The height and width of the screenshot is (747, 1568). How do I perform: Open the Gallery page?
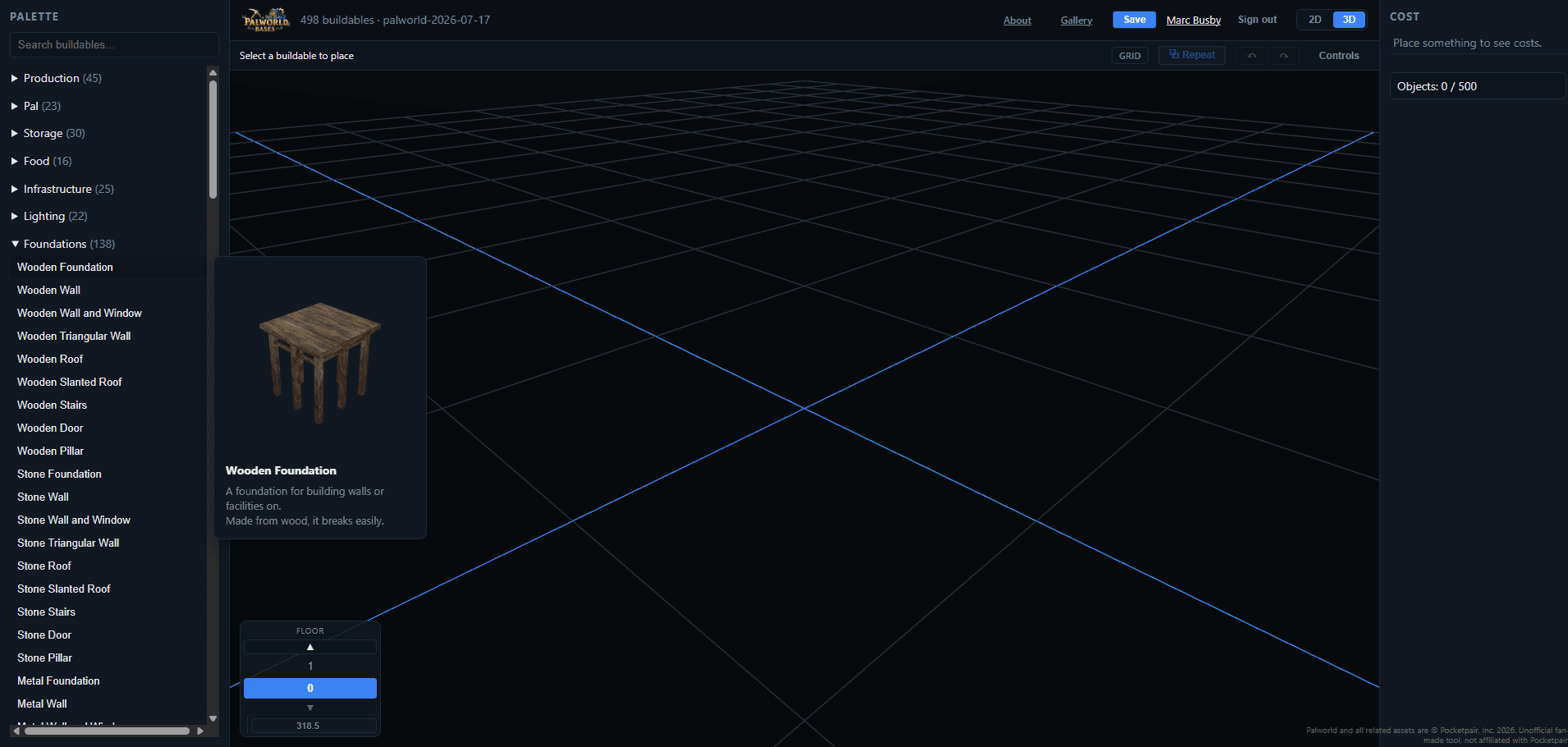pyautogui.click(x=1076, y=20)
